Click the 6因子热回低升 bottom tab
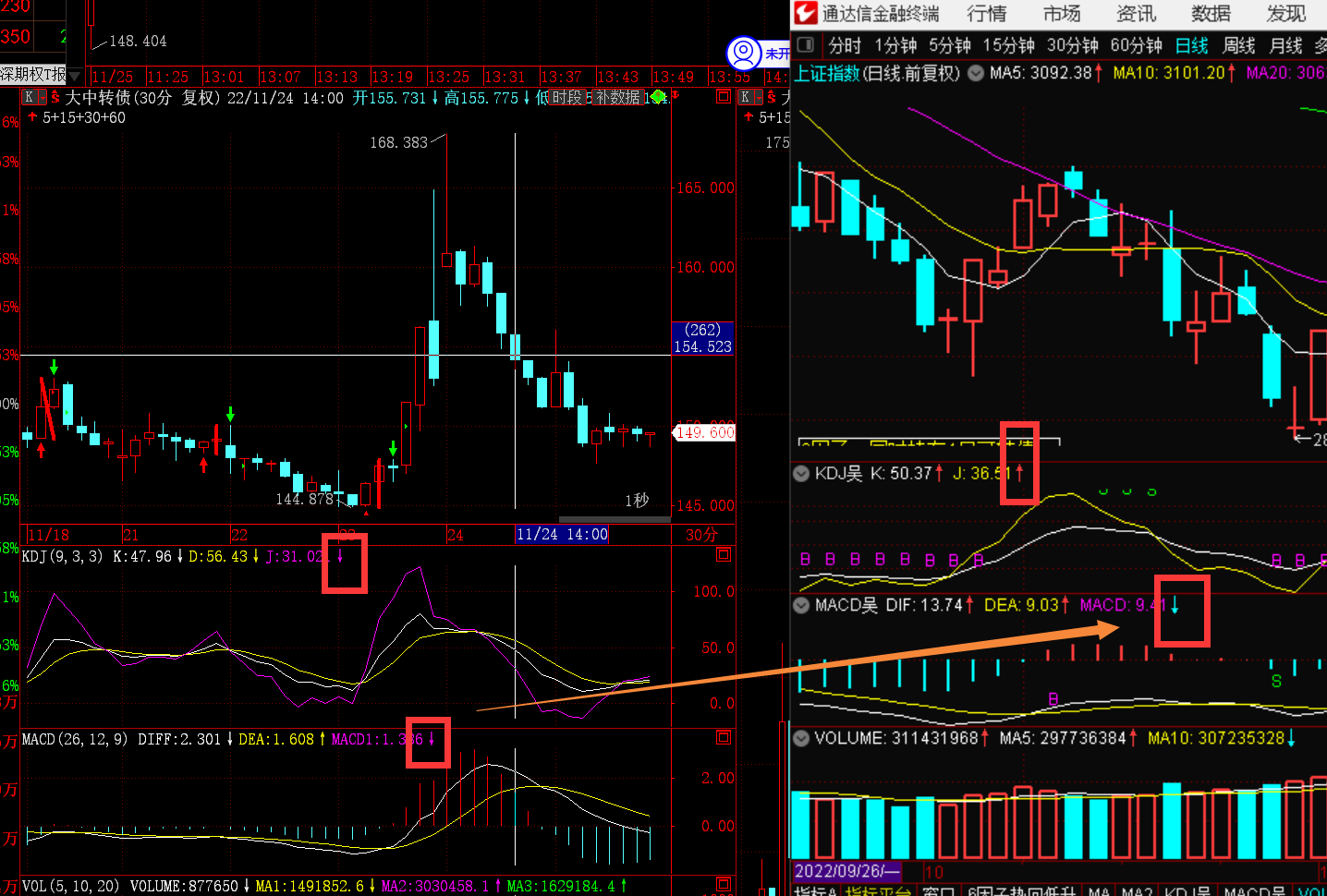The height and width of the screenshot is (896, 1327). [1022, 891]
